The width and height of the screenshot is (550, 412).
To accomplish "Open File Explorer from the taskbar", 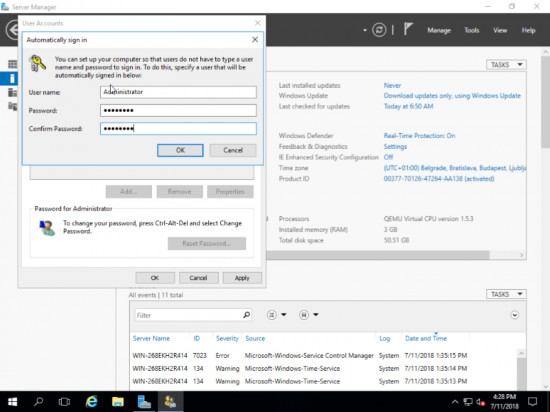I will click(x=118, y=401).
